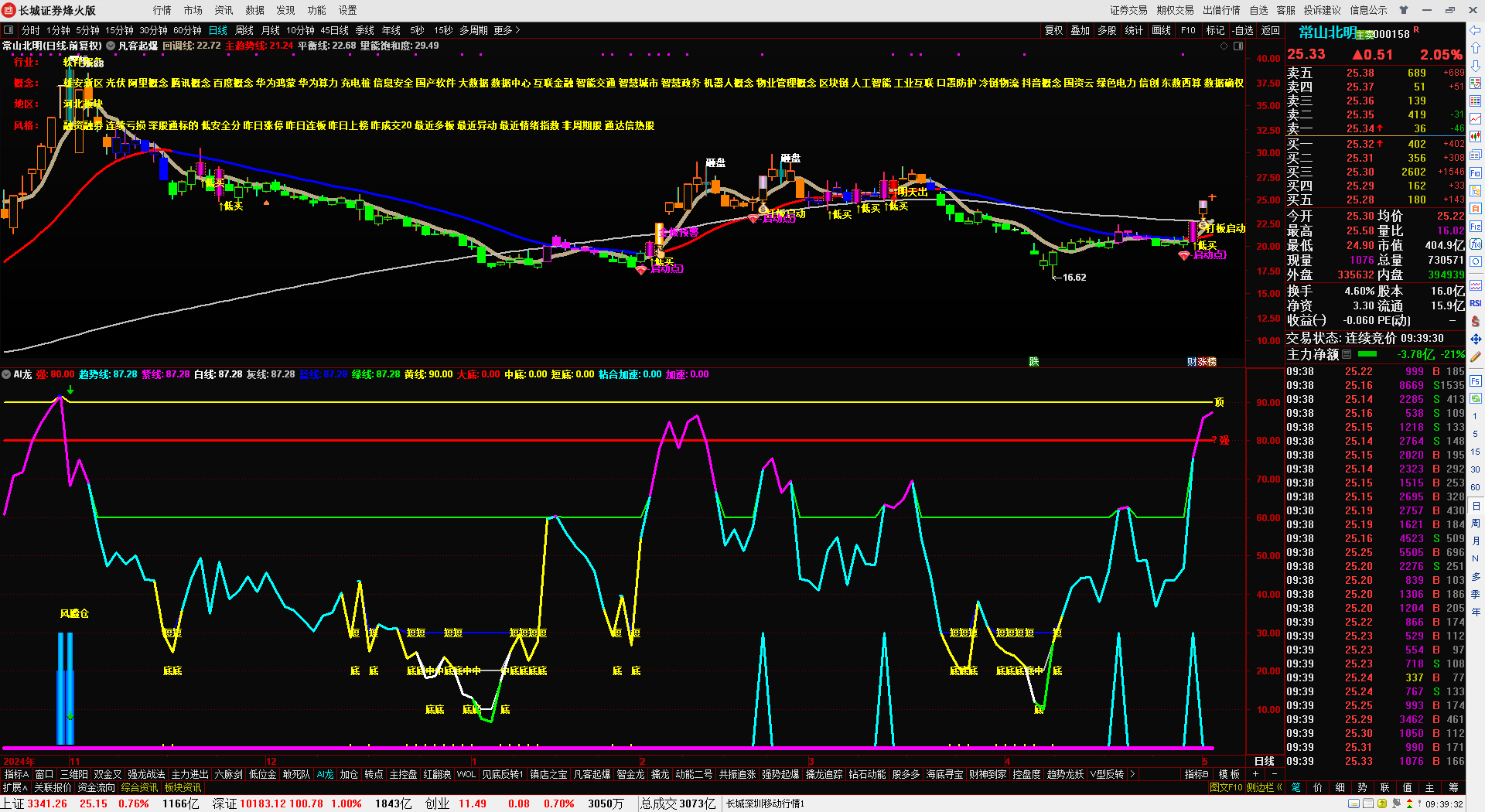Screen dimensions: 1485x812
Task: Click the 证券交易 link
Action: pos(1129,10)
